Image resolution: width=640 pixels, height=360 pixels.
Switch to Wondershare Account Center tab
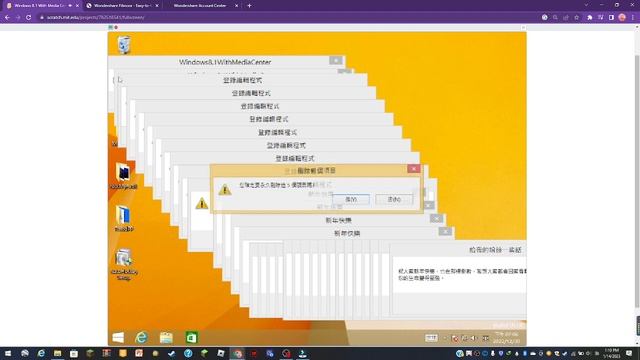coord(201,6)
